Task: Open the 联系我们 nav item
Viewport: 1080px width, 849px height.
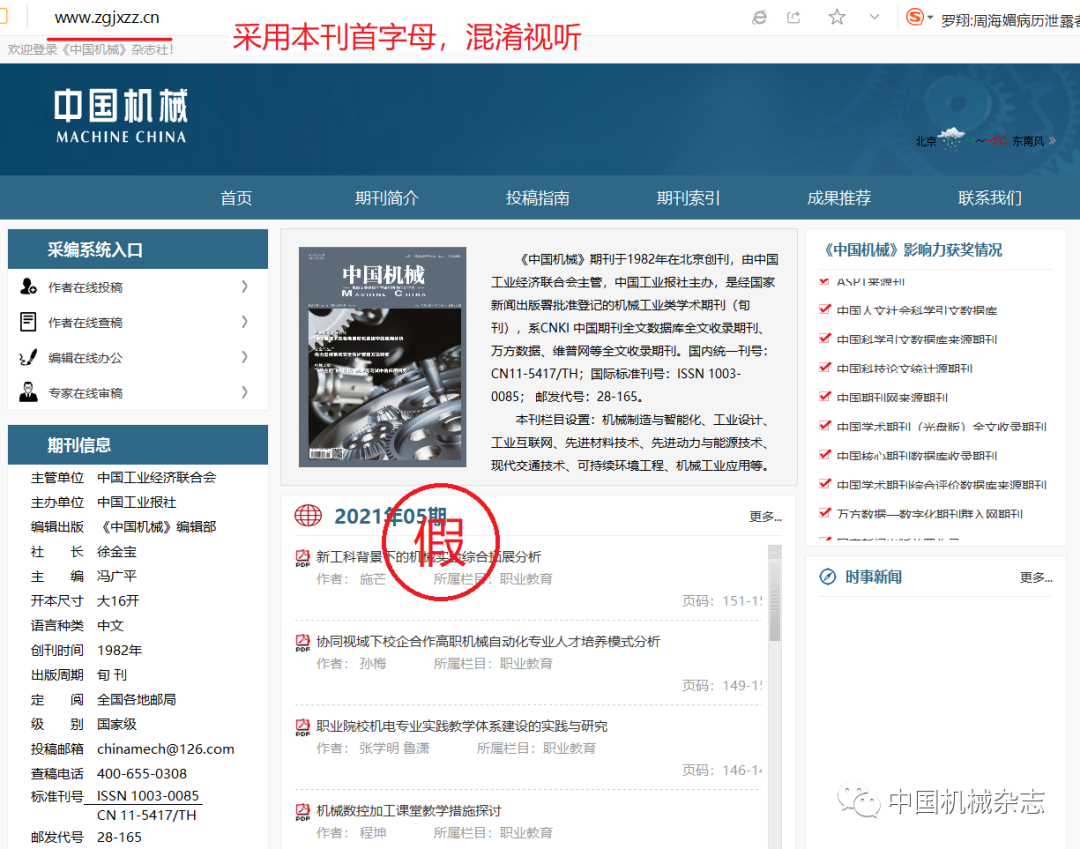Action: pos(990,198)
